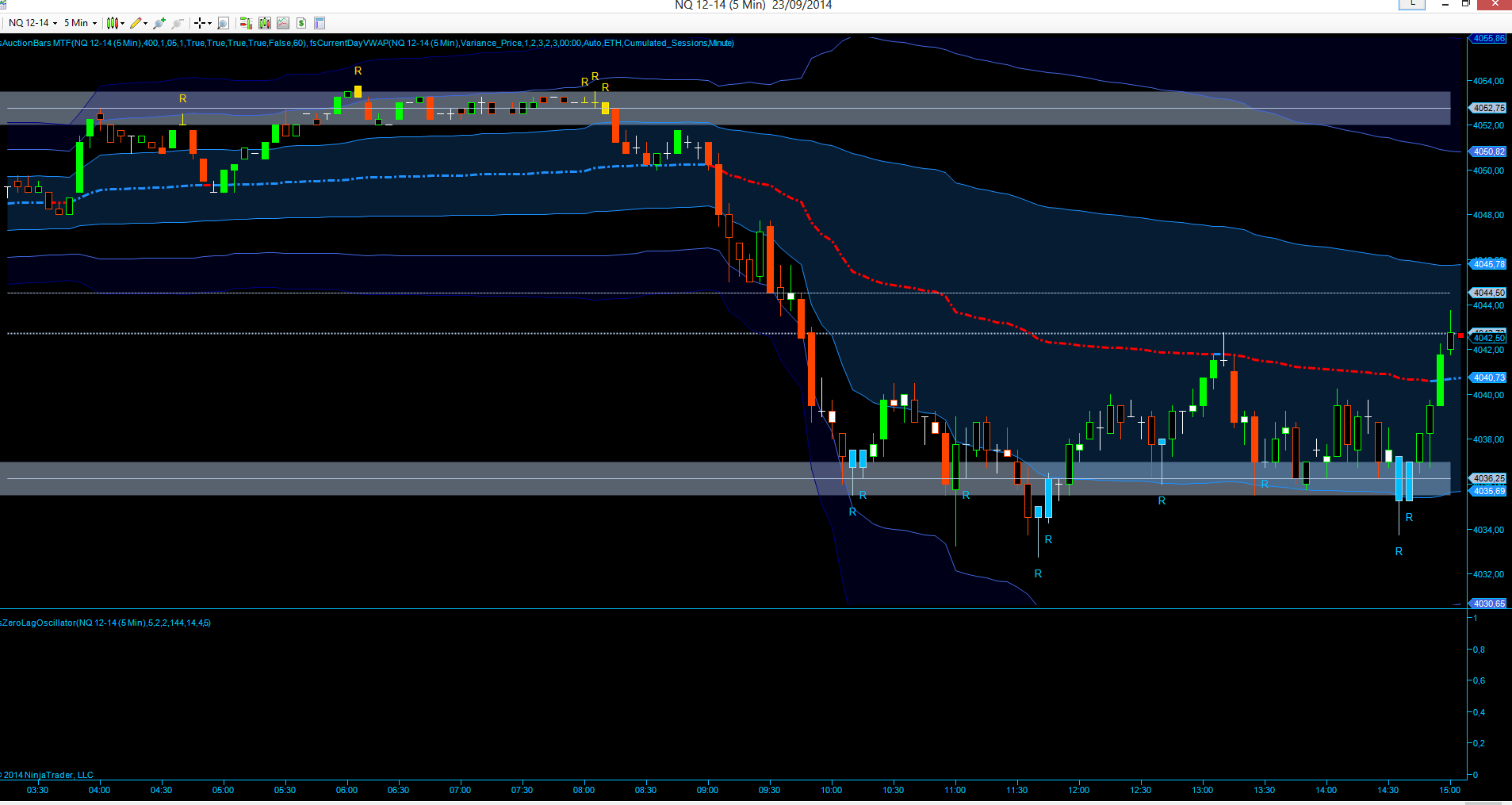Click the 12:00 time axis label
The image size is (1512, 805).
coord(1078,790)
